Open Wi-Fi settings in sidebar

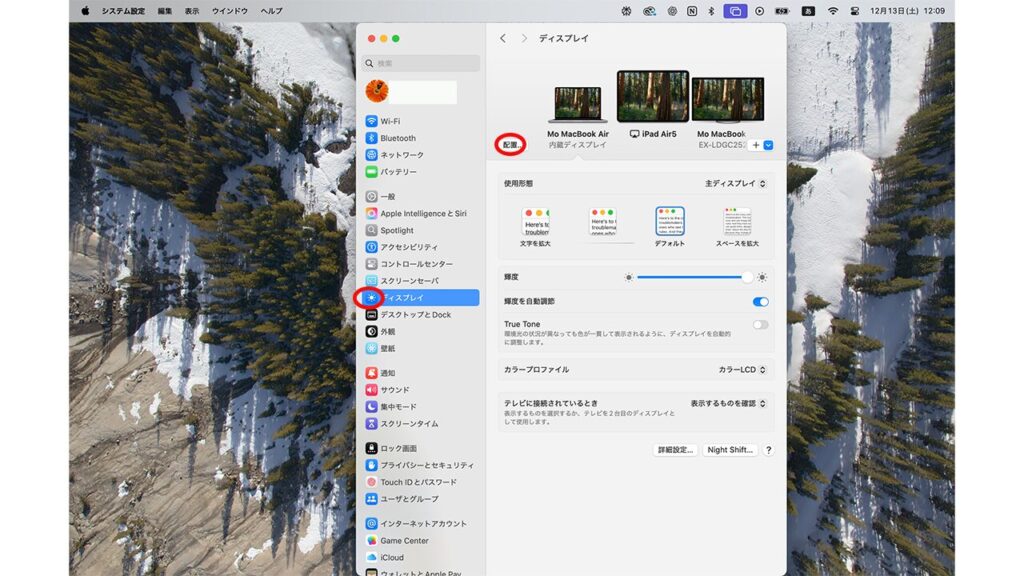point(390,121)
